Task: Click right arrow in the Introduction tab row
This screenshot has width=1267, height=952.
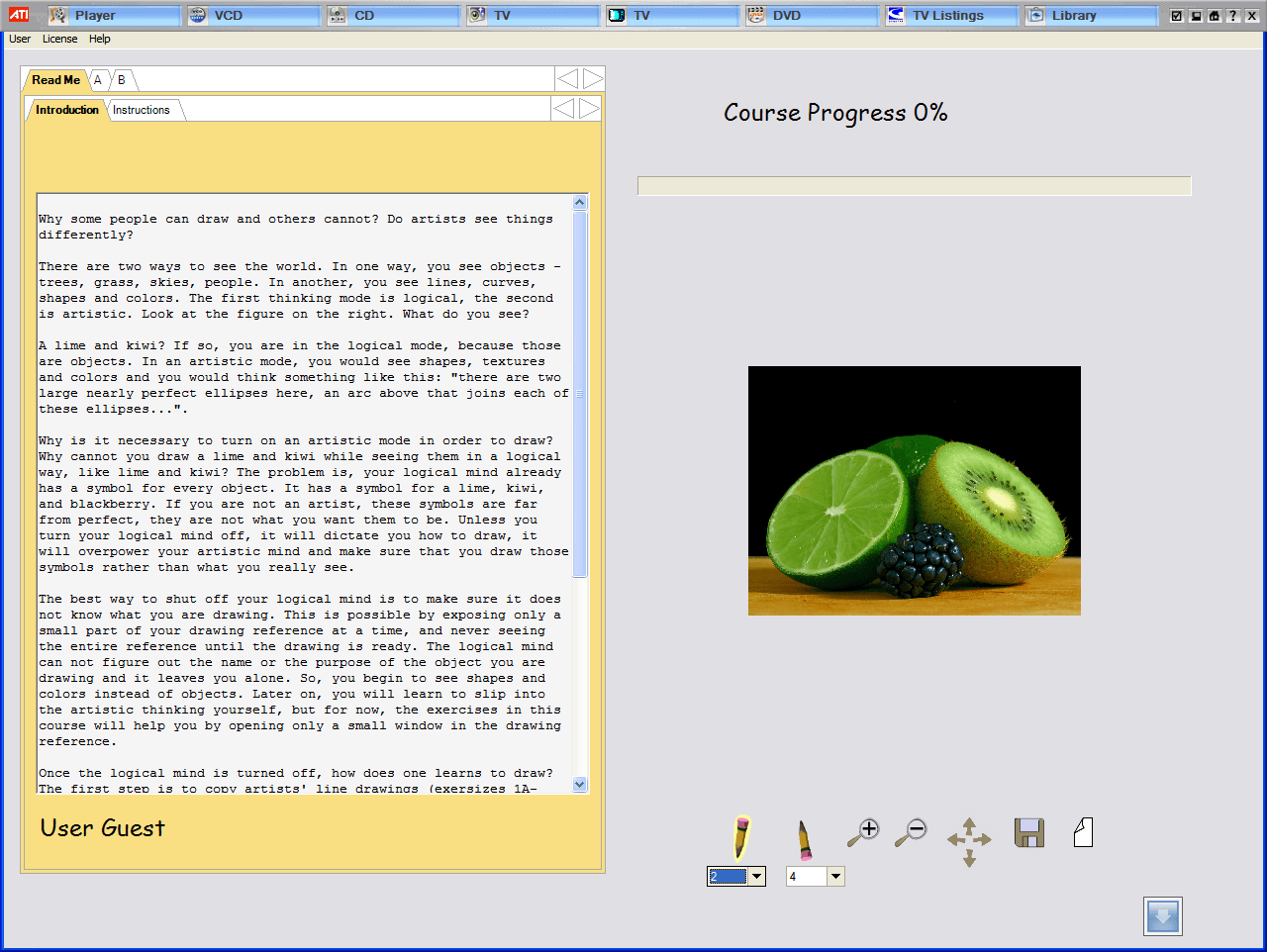Action: point(589,108)
